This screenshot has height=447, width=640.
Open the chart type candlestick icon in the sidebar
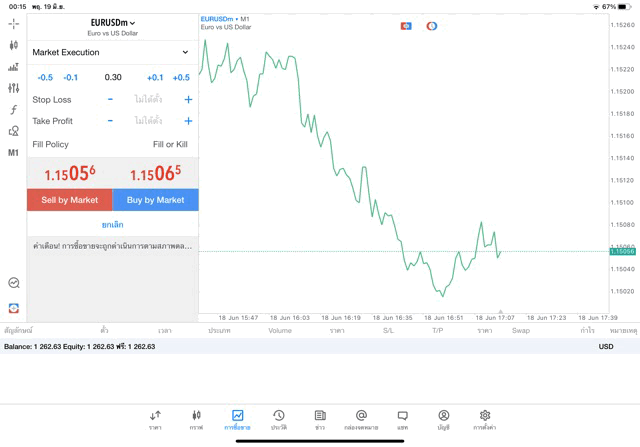tap(13, 45)
